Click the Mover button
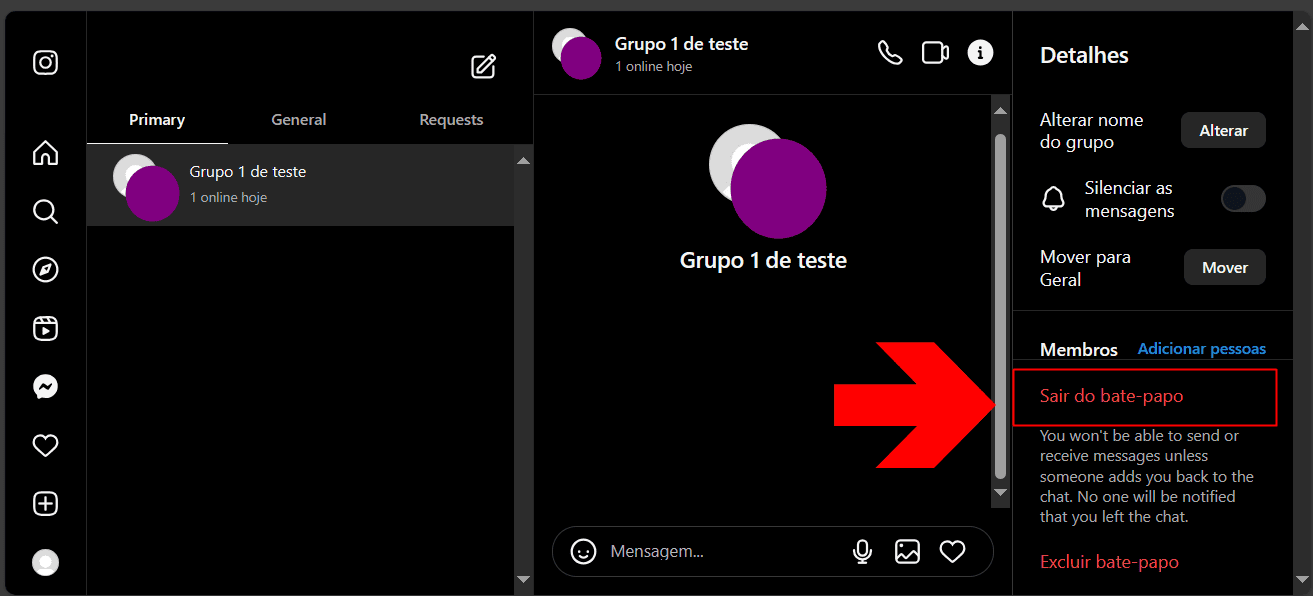 [x=1225, y=268]
